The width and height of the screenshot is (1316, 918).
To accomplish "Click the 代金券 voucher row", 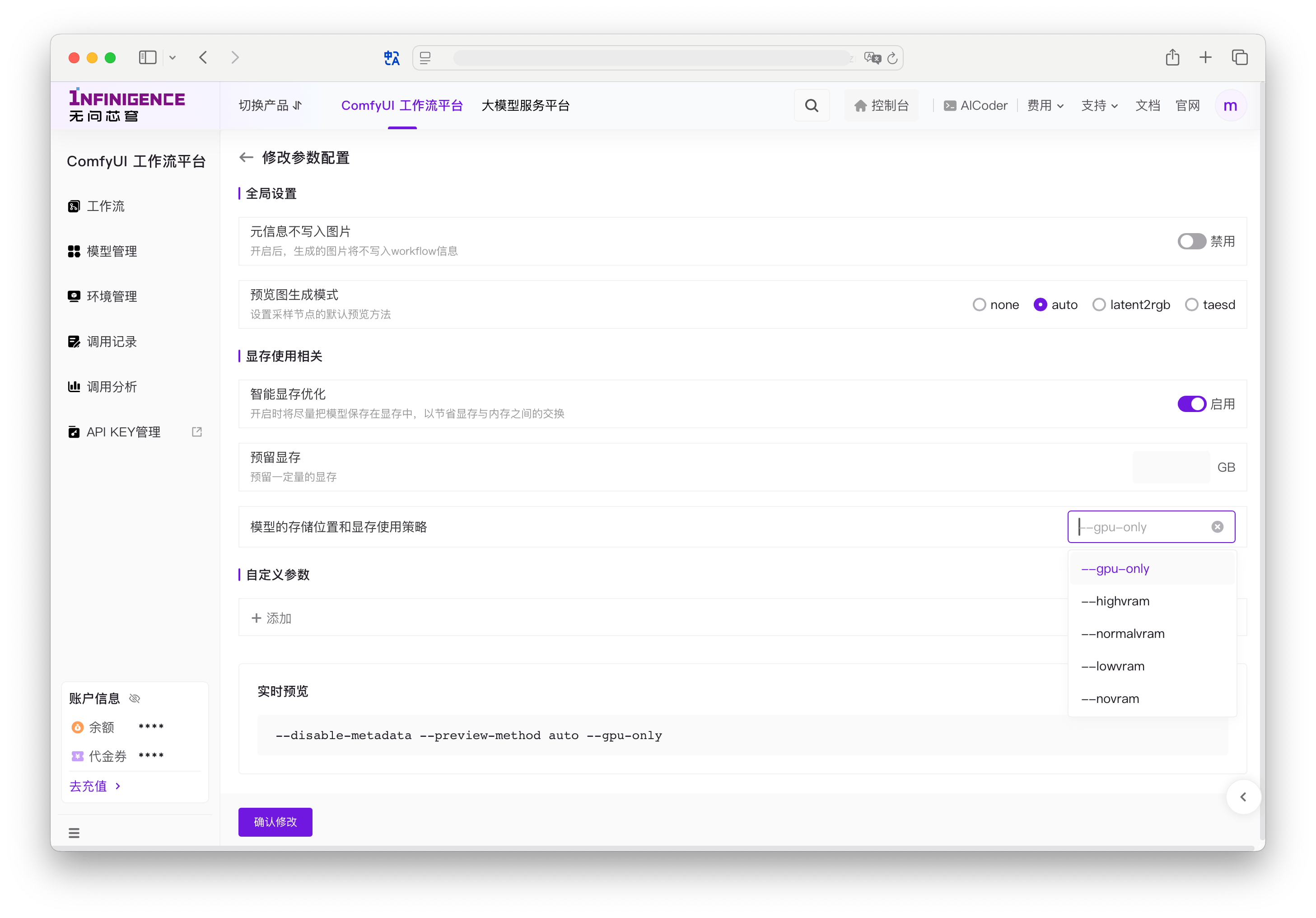I will [x=117, y=756].
